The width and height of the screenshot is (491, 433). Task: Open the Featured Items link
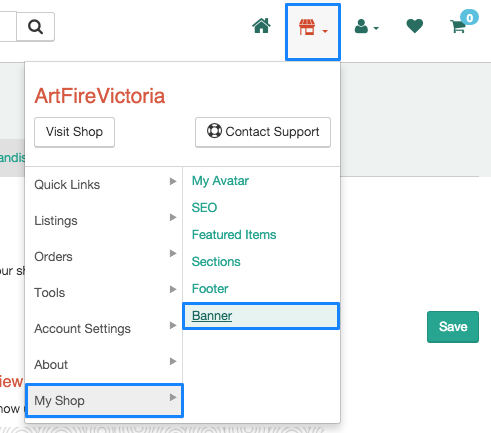pyautogui.click(x=234, y=235)
